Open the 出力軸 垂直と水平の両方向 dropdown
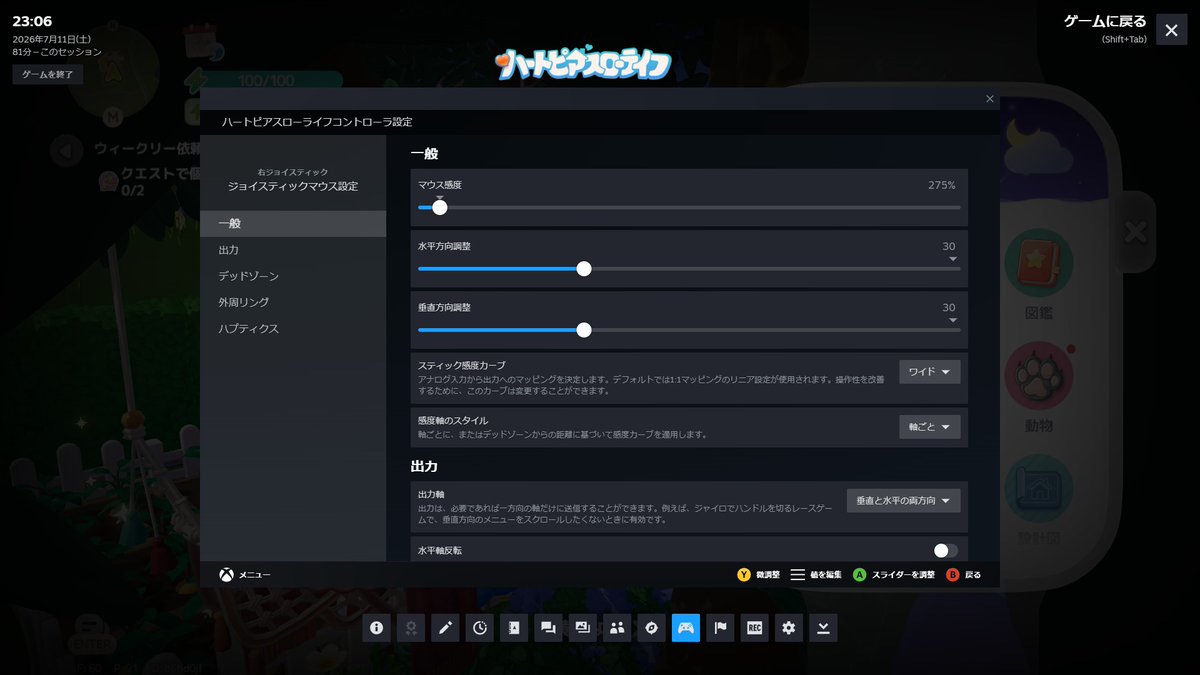1200x675 pixels. coord(904,500)
